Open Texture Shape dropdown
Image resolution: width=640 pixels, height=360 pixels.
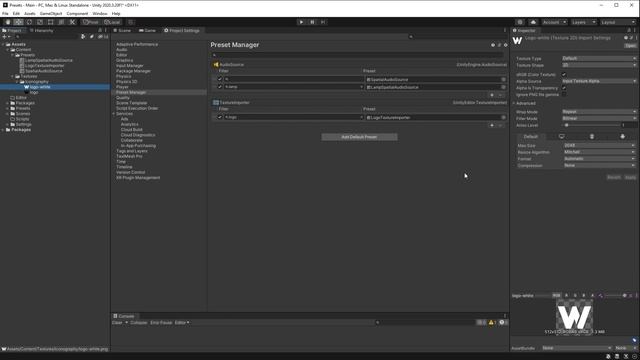pos(599,65)
